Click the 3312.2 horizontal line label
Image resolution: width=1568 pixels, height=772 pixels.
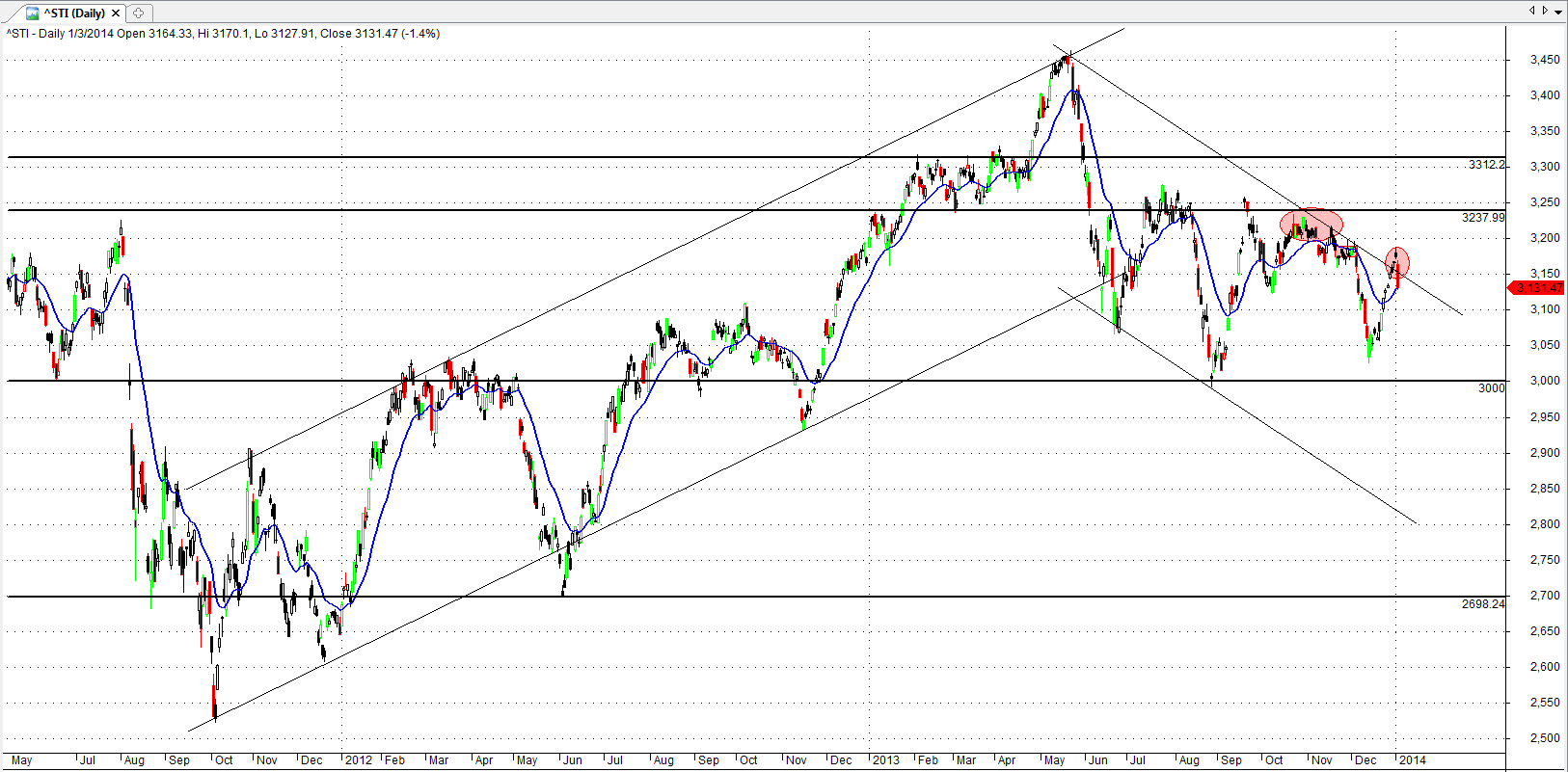1485,165
